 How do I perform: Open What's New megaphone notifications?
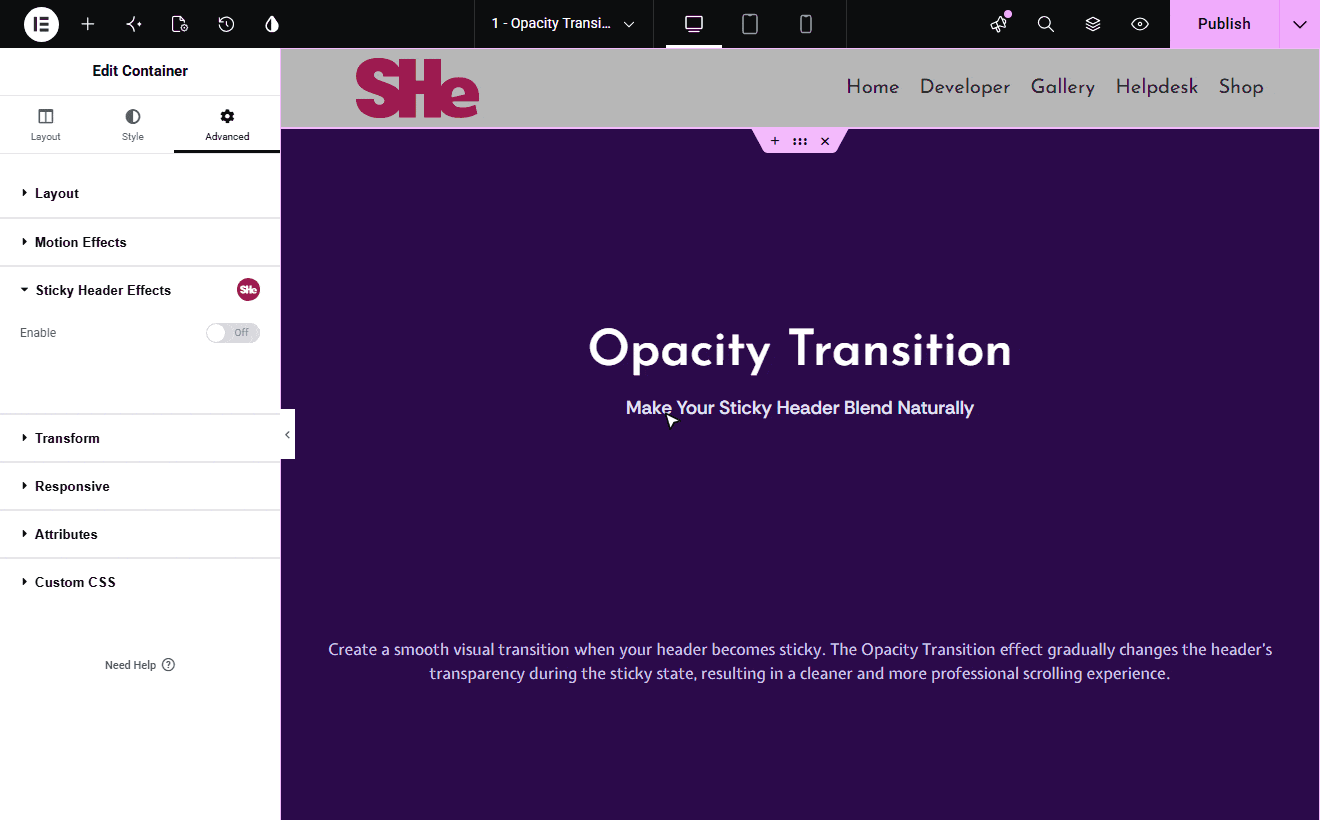pyautogui.click(x=999, y=24)
